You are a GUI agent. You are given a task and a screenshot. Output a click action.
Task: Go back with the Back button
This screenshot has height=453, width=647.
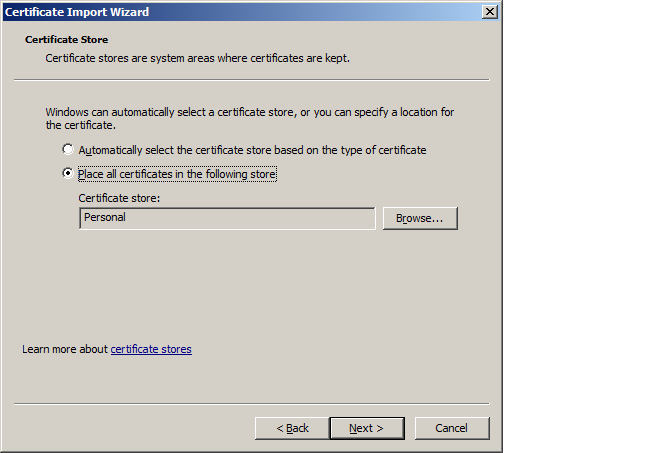click(291, 428)
